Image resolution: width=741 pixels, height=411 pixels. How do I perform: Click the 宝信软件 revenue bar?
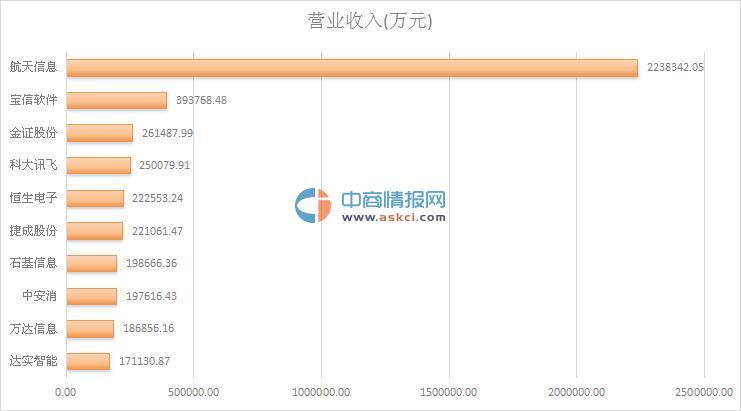[x=117, y=101]
